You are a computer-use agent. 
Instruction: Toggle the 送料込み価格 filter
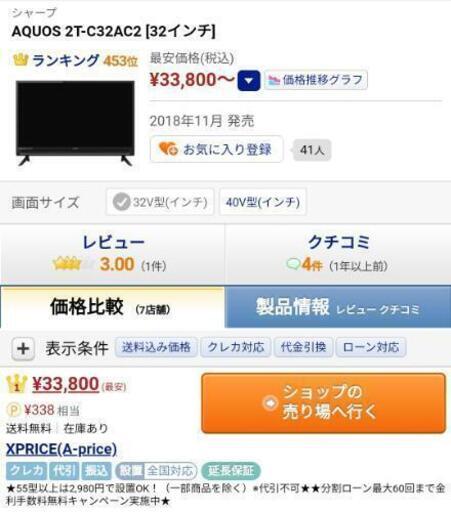pos(156,347)
